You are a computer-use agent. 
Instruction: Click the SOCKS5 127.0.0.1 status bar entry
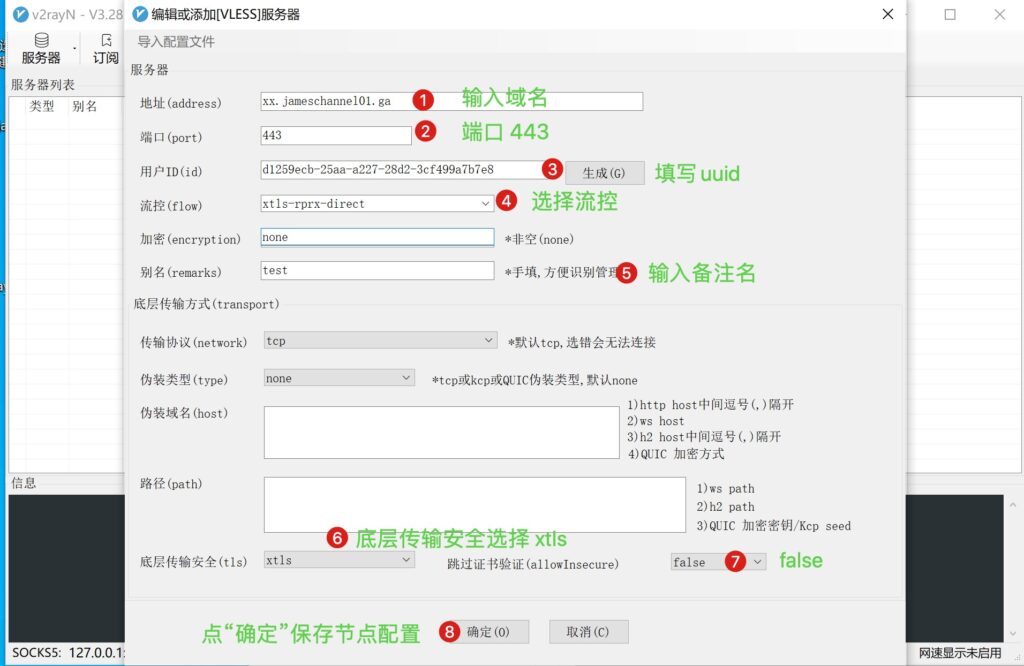point(68,653)
